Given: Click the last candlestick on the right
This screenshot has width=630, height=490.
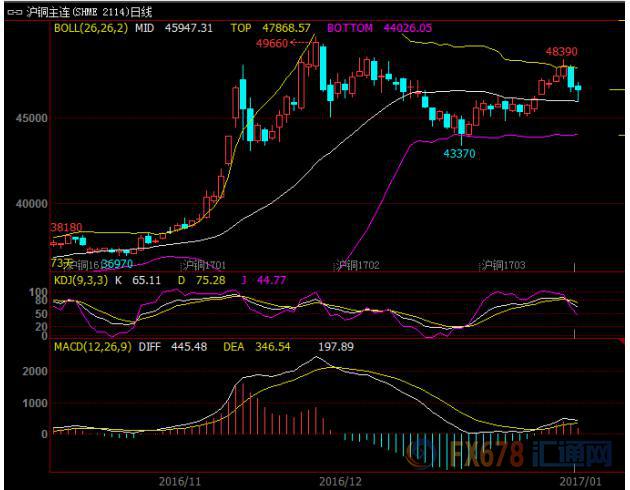Looking at the screenshot, I should 578,88.
